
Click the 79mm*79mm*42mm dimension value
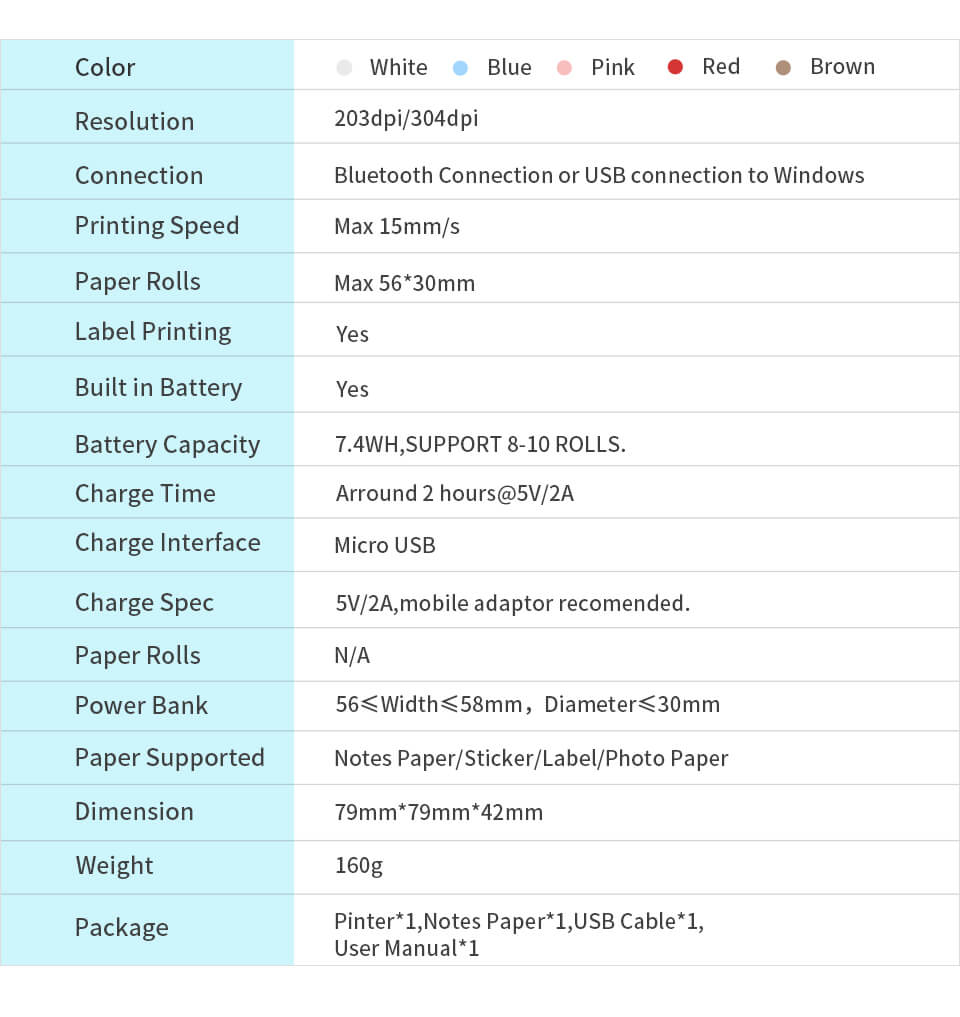click(x=439, y=812)
